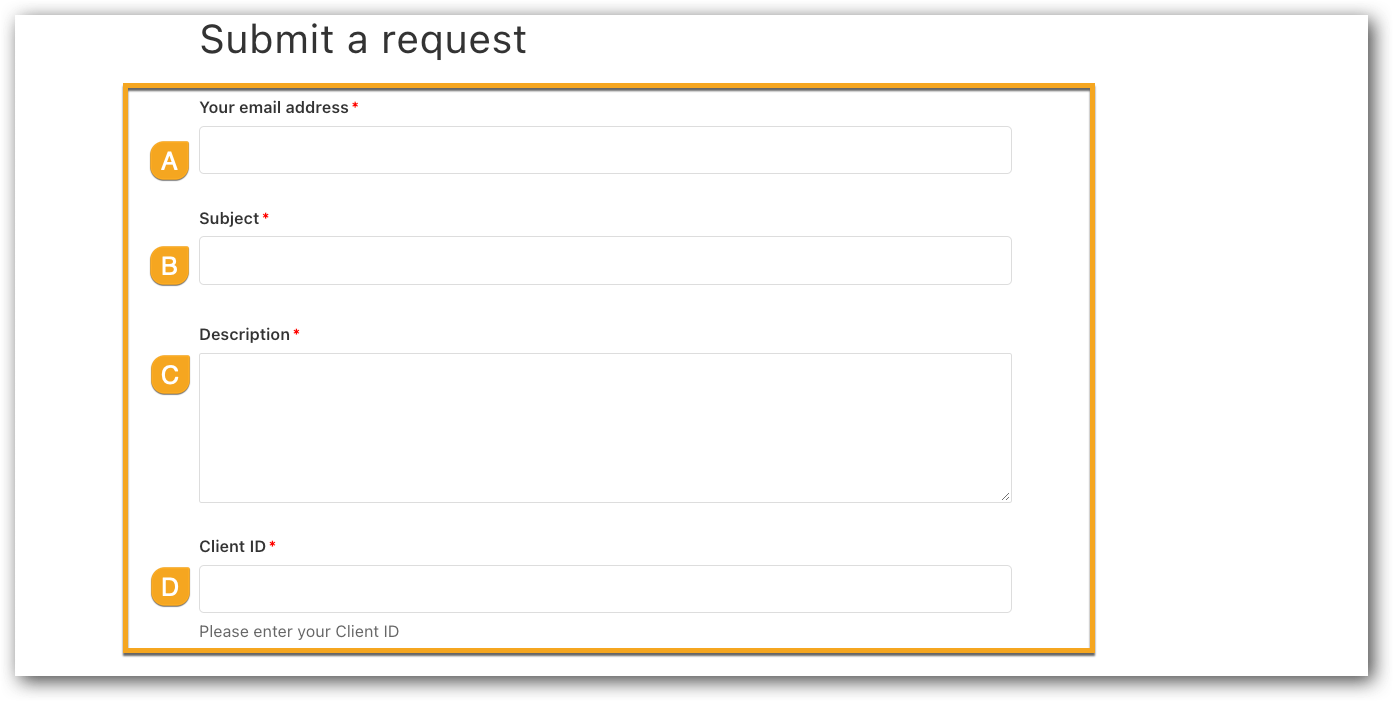Focus the Your email address input field

click(605, 150)
